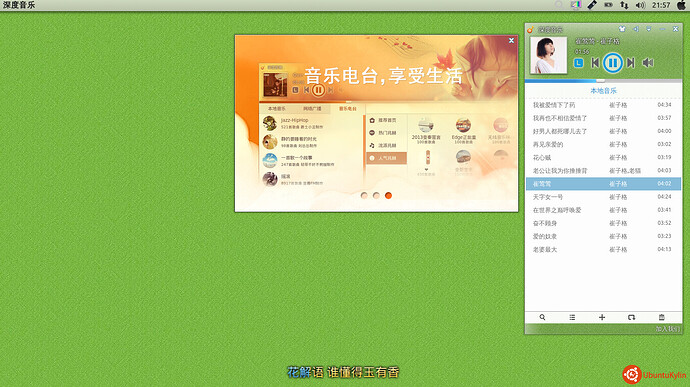
Task: Click 深度音乐 title in top bar
Action: click(19, 5)
